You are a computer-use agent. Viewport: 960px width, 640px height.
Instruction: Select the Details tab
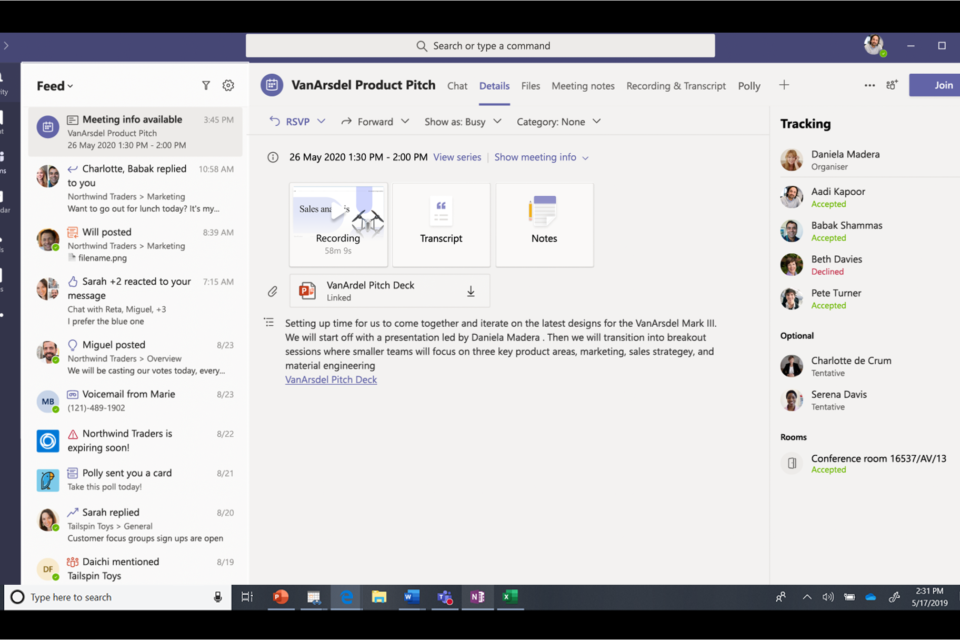(x=494, y=86)
